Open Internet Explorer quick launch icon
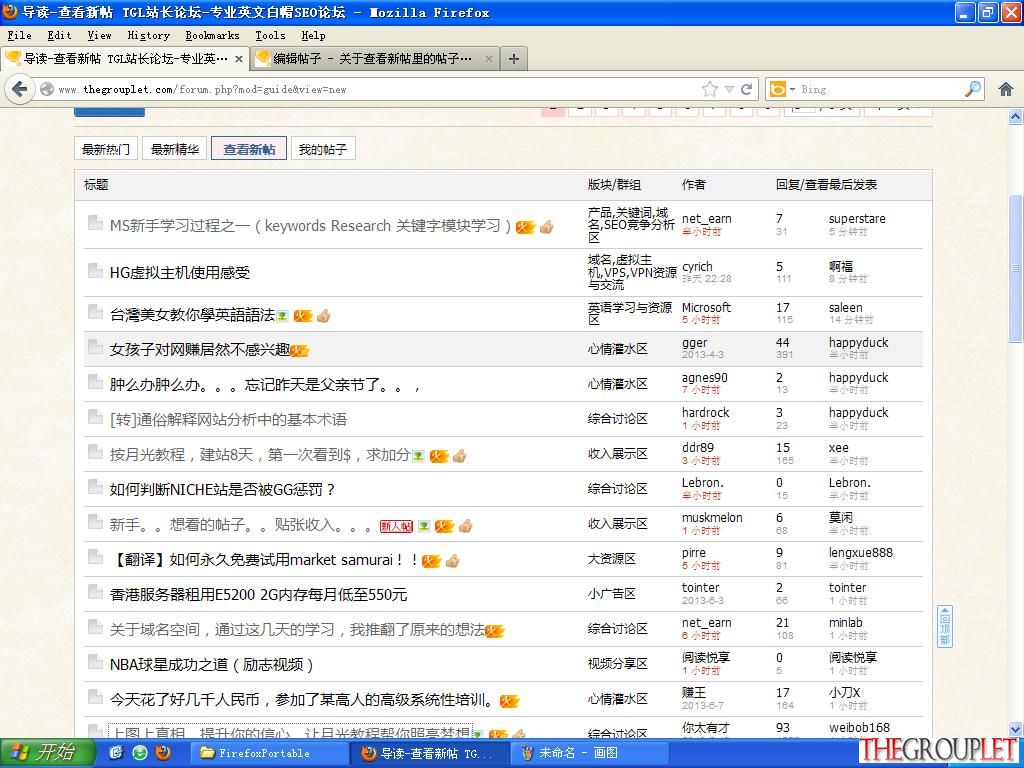This screenshot has width=1024, height=768. pyautogui.click(x=116, y=753)
